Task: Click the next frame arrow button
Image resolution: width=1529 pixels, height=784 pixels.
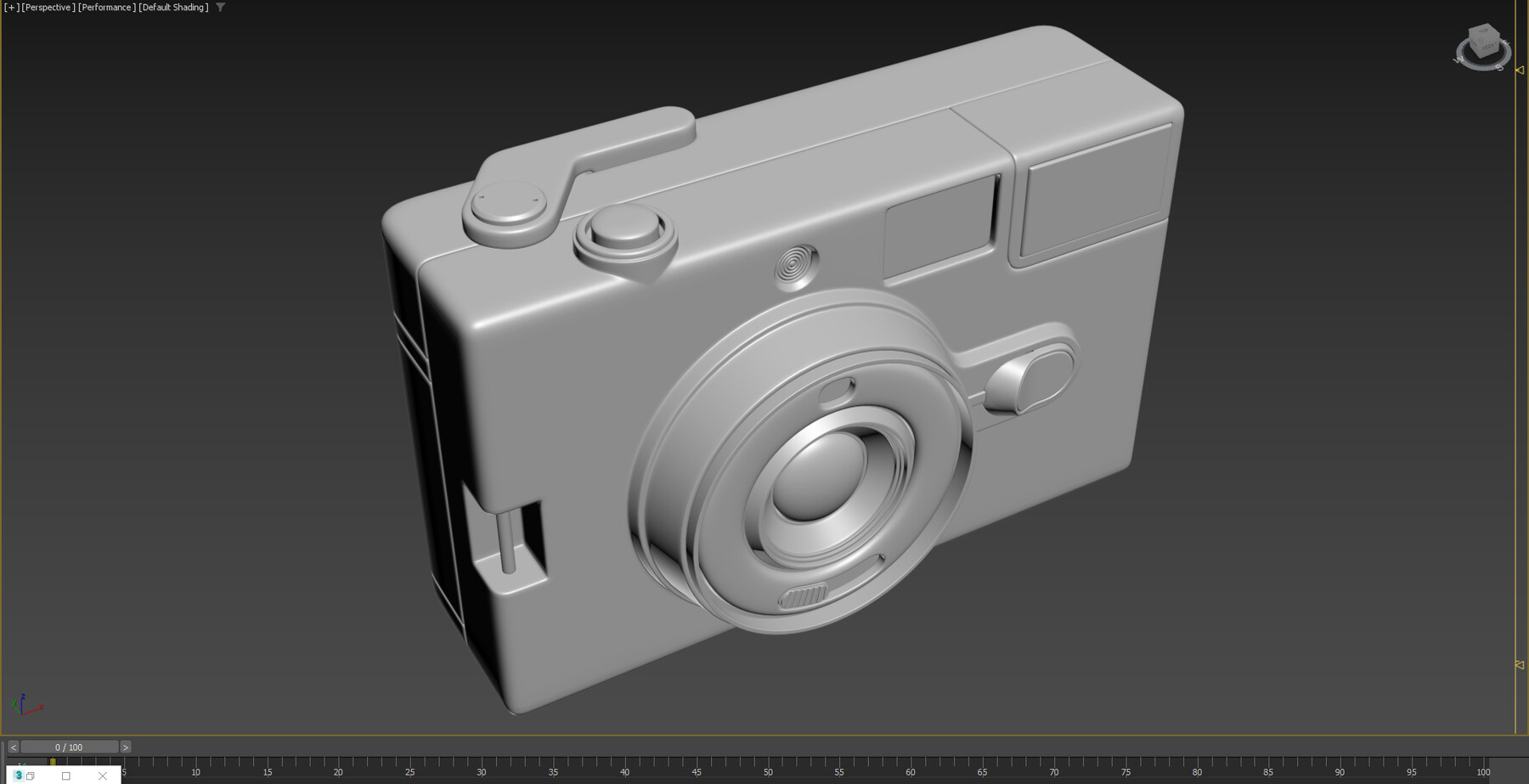Action: tap(125, 747)
